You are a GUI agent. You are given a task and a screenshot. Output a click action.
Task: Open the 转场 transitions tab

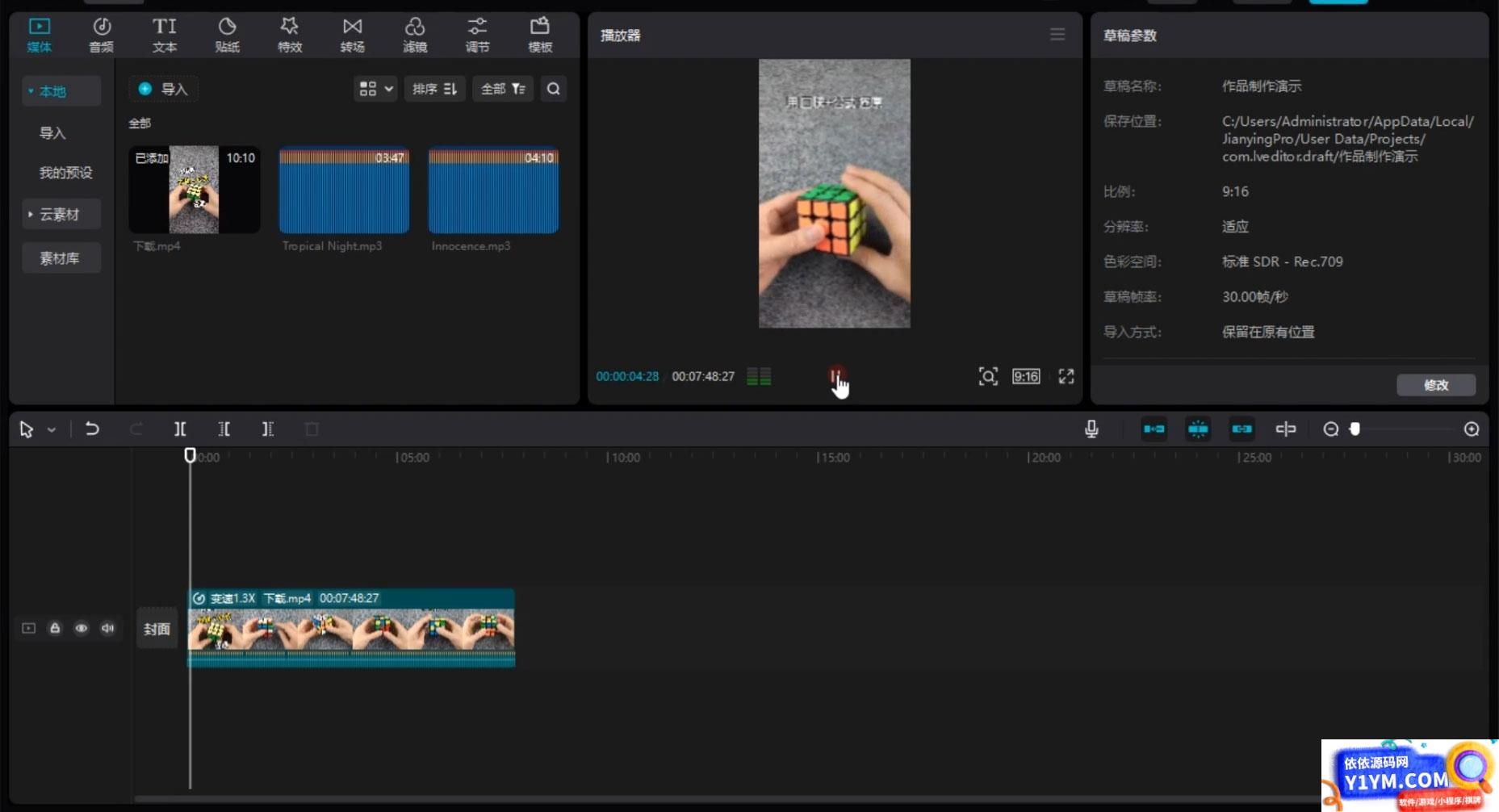[352, 36]
